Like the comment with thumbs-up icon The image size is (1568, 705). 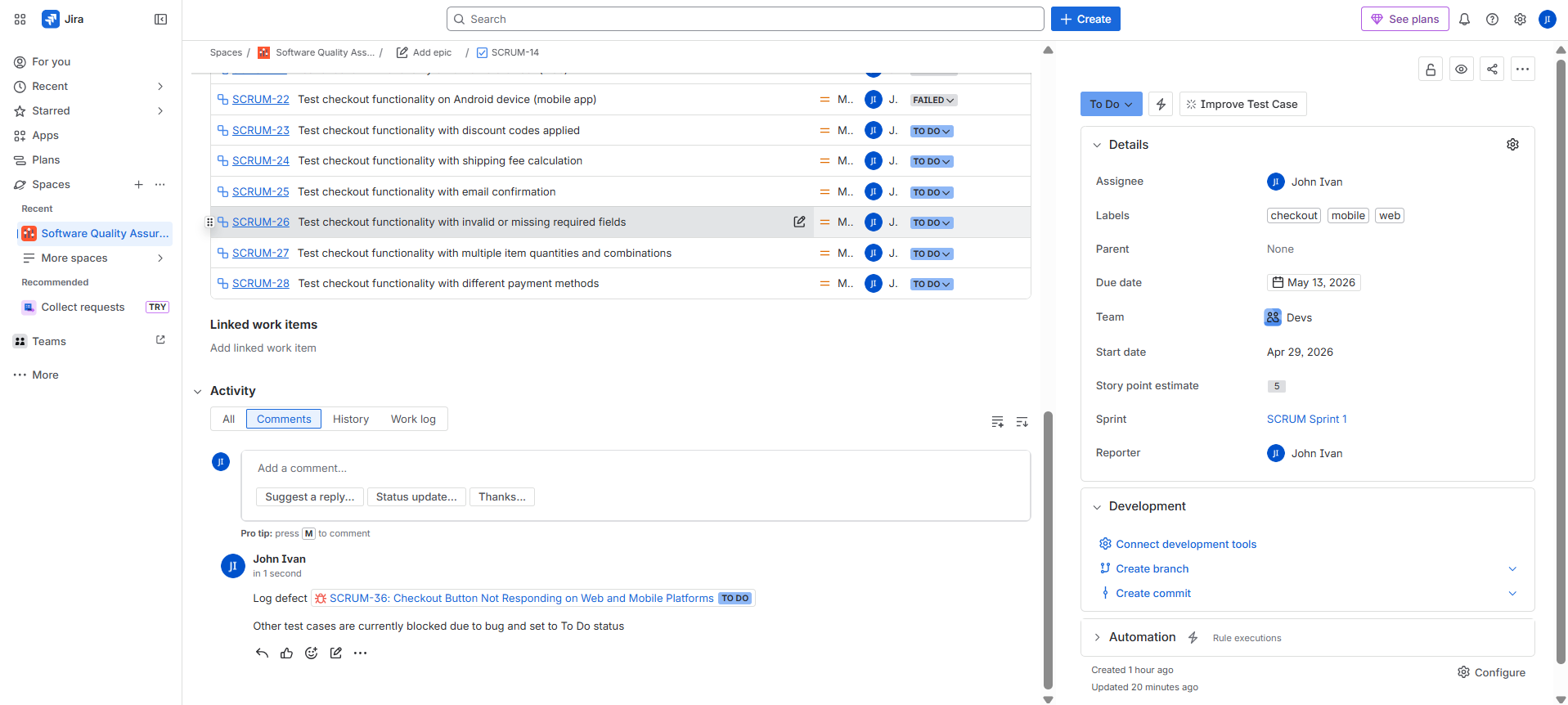point(286,653)
